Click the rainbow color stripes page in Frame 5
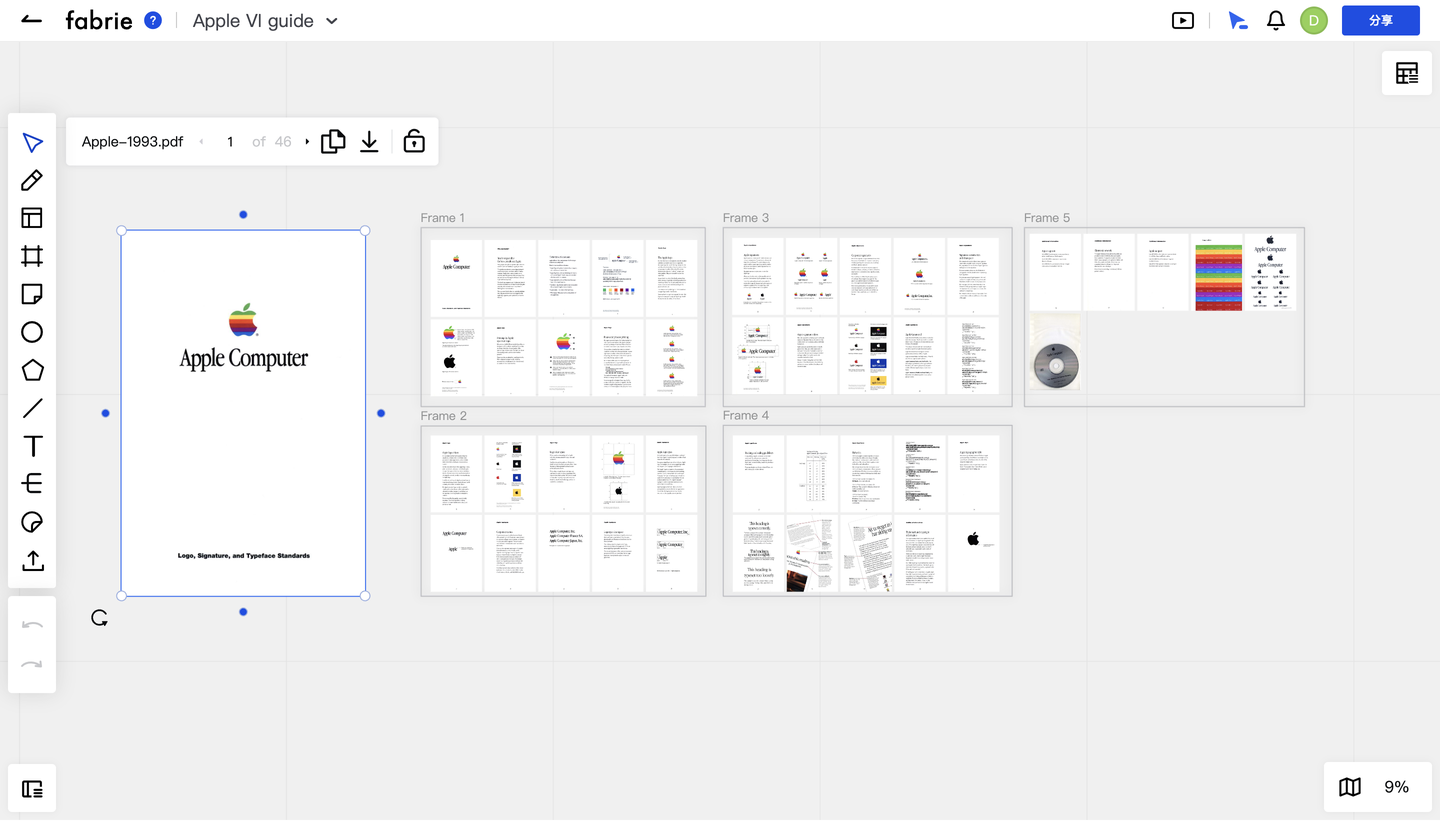 click(x=1217, y=273)
